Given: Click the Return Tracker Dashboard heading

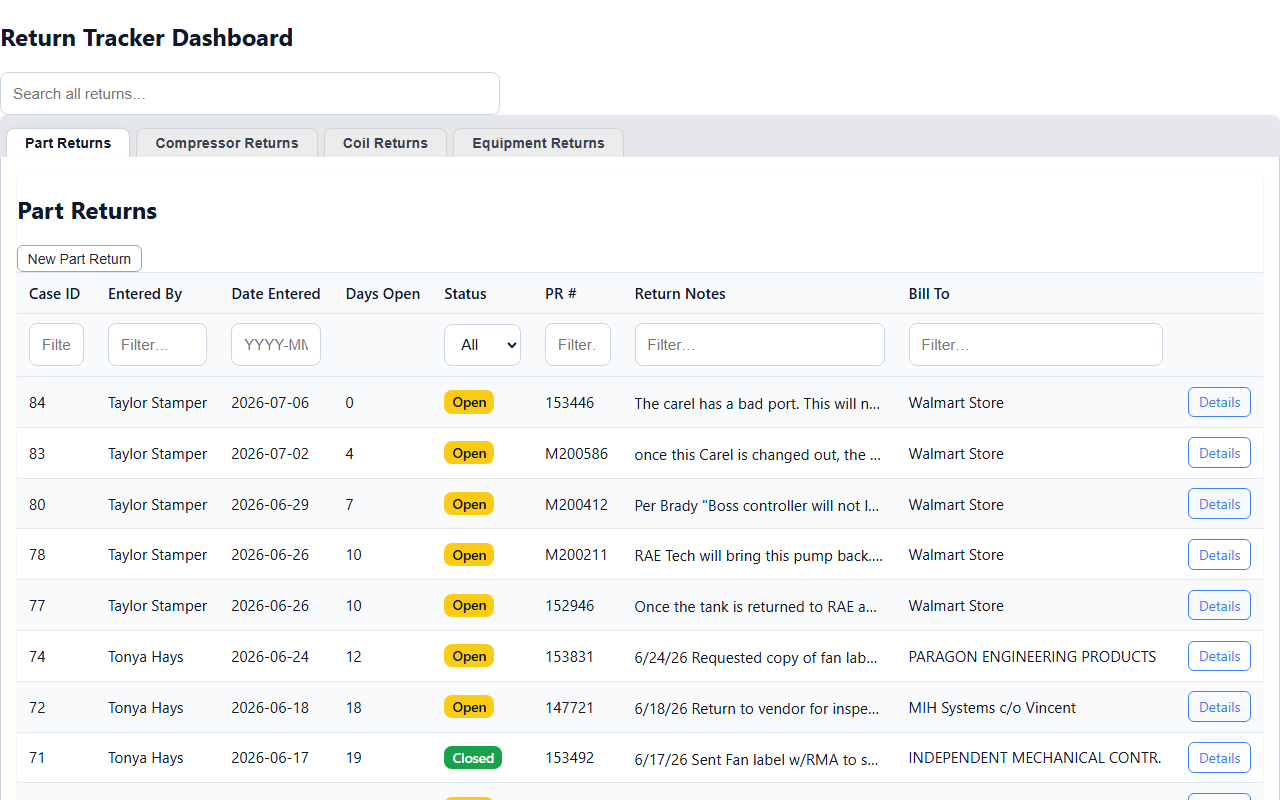Looking at the screenshot, I should (147, 38).
